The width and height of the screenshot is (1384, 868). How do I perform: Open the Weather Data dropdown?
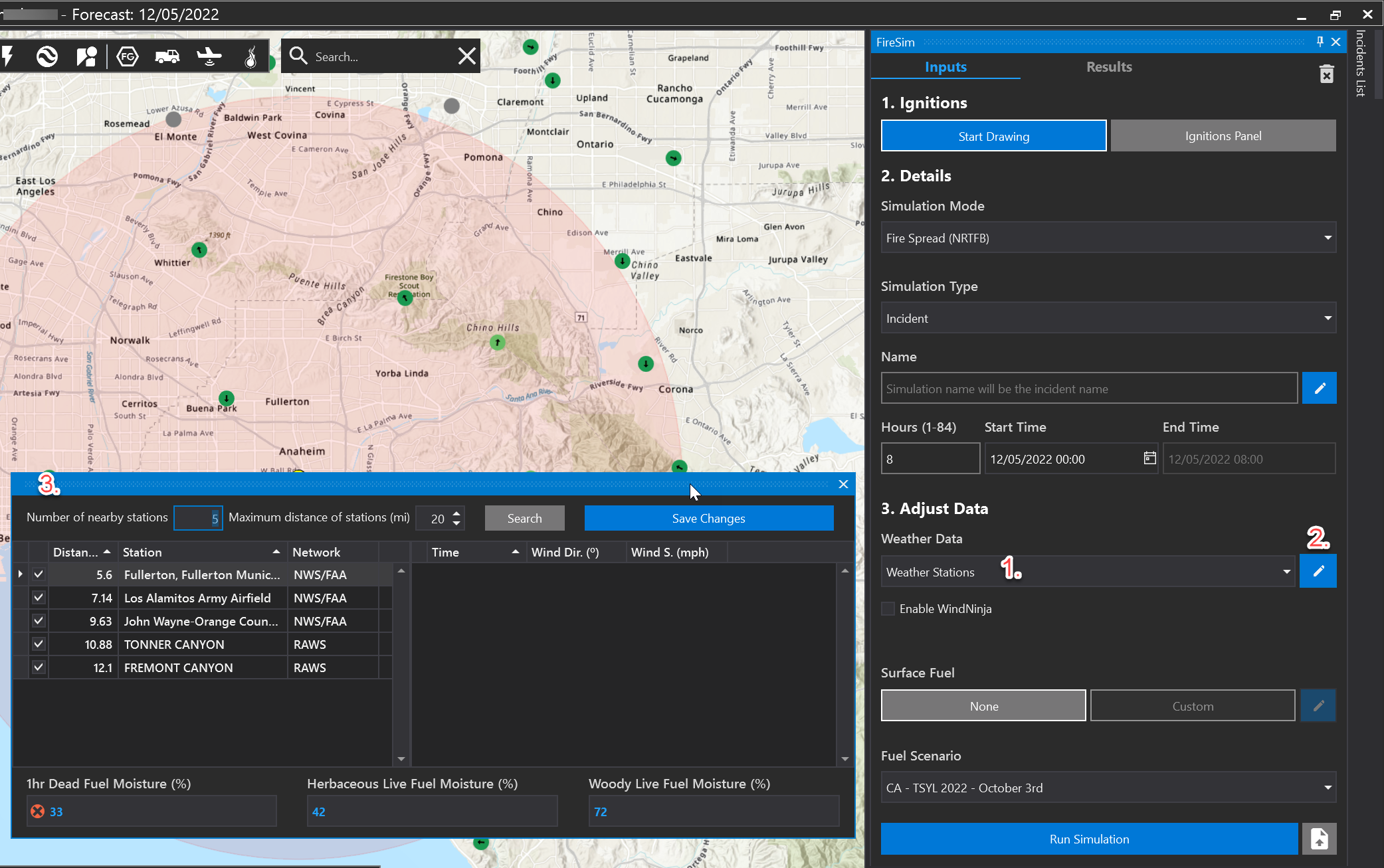click(1088, 572)
